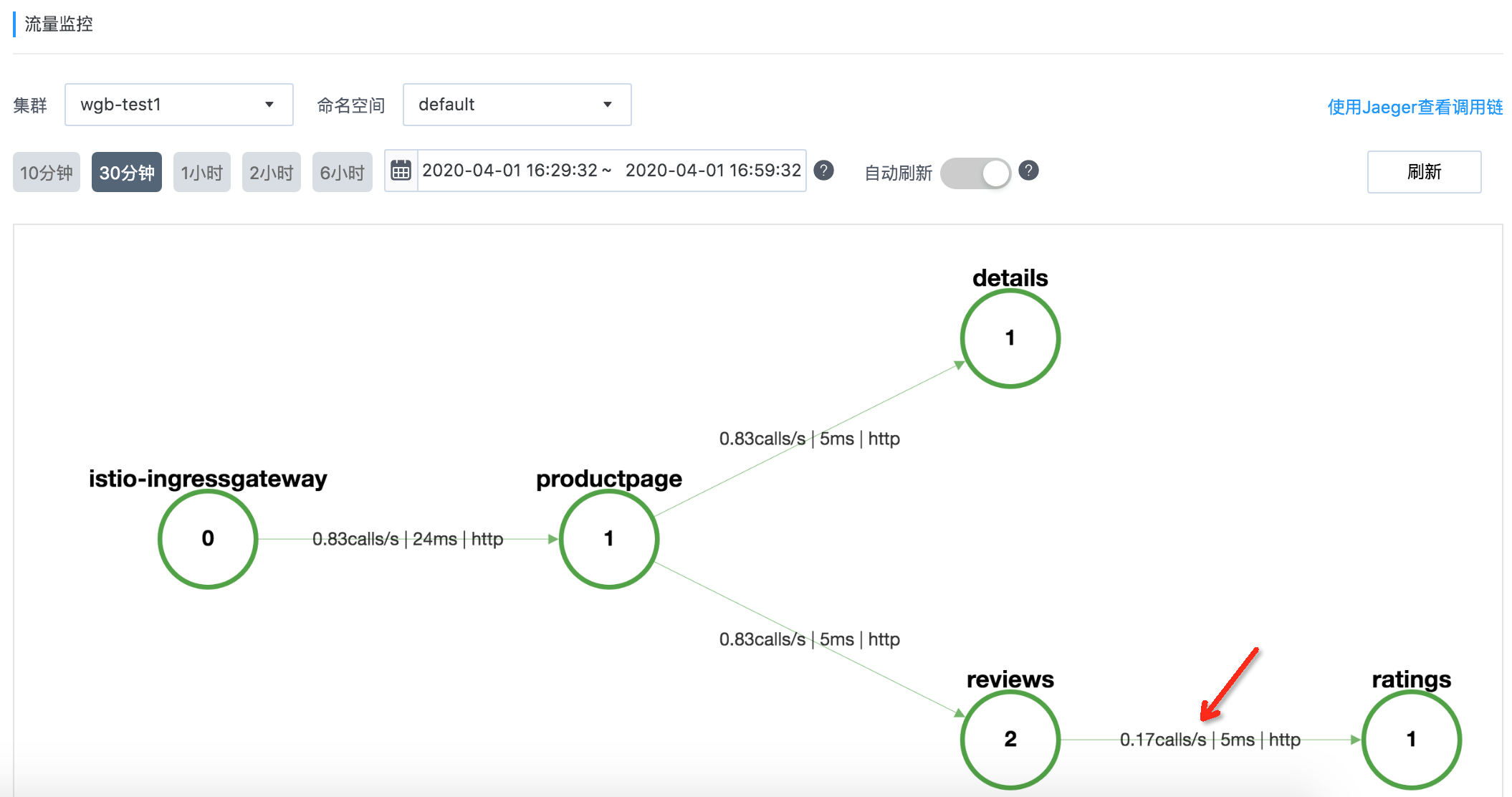Click help icon next to date range

pyautogui.click(x=824, y=171)
